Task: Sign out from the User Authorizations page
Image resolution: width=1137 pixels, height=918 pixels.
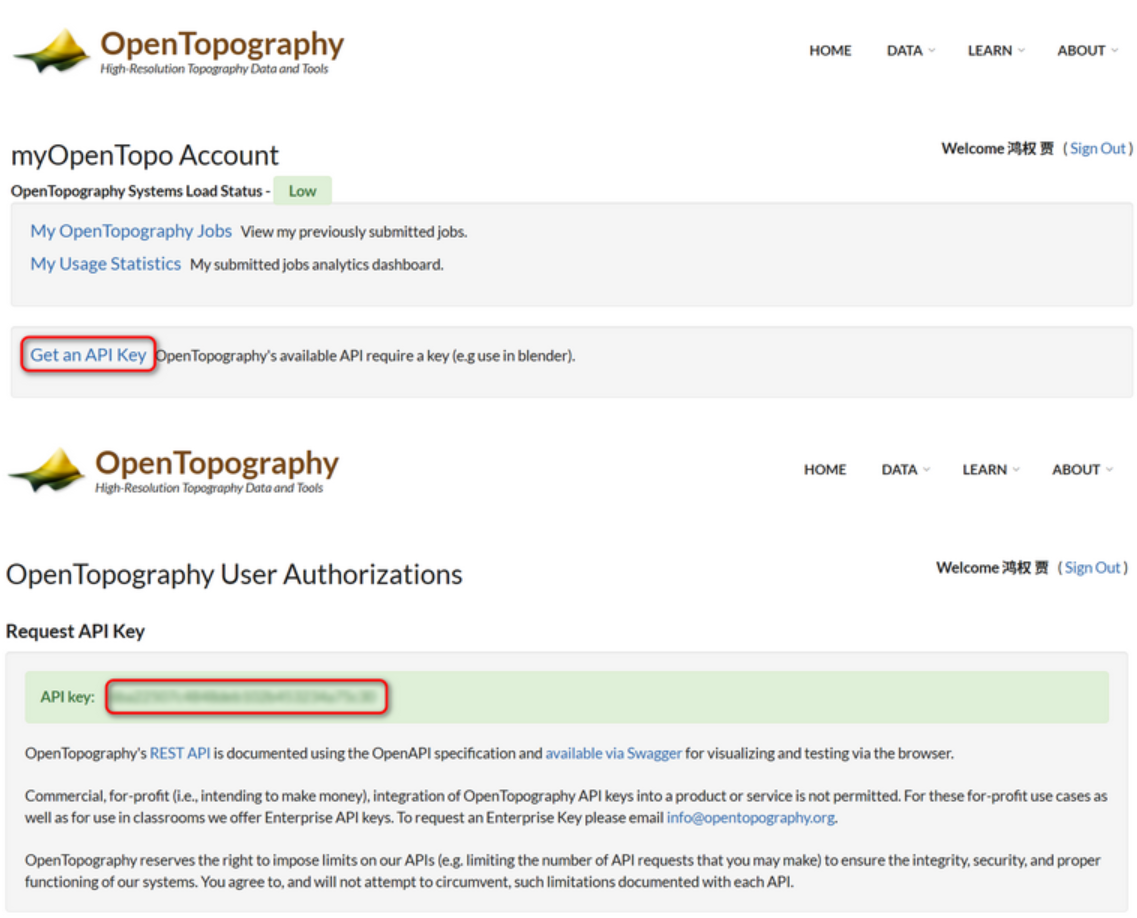Action: (1092, 568)
